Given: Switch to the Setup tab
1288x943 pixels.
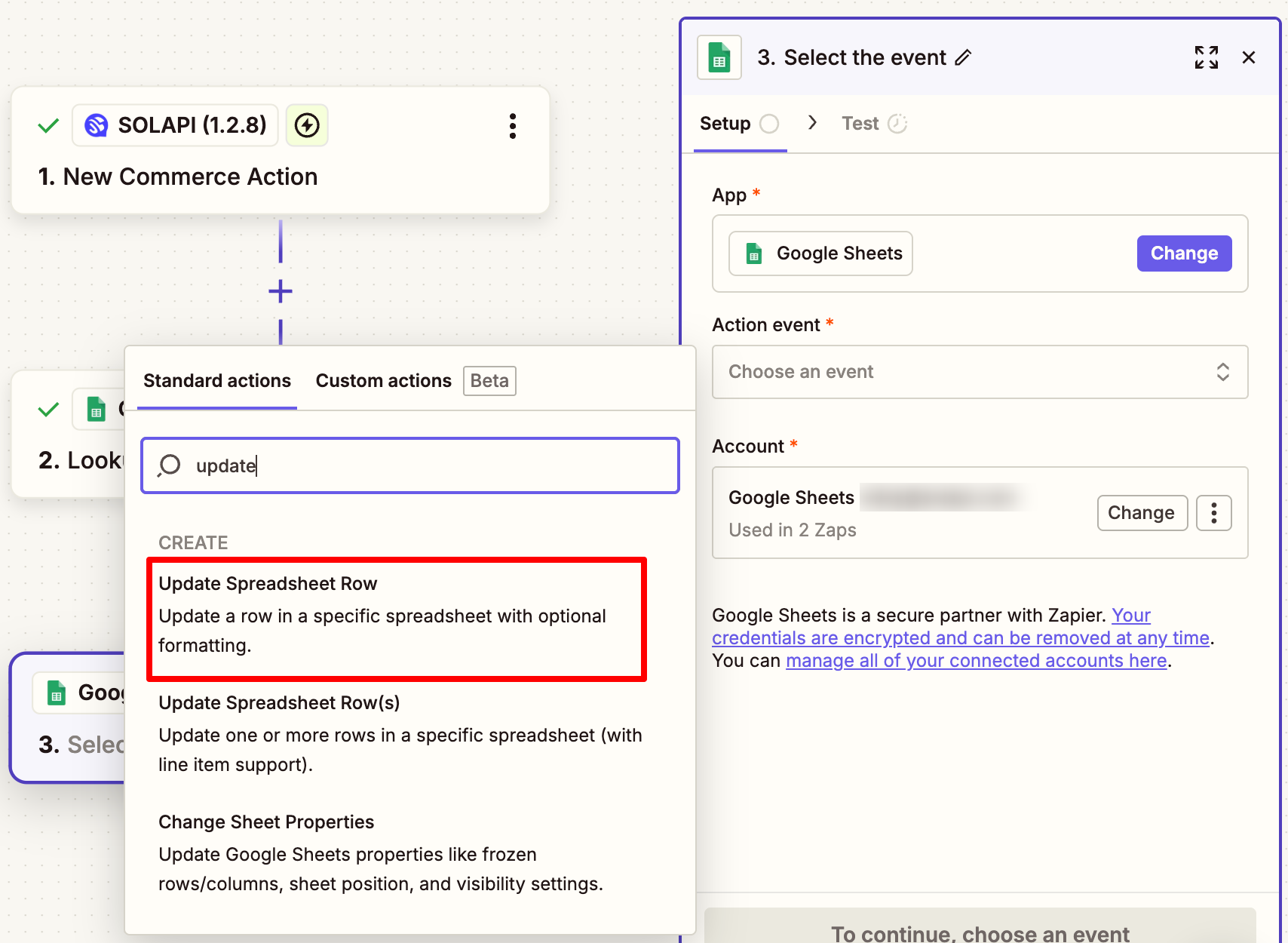Looking at the screenshot, I should [740, 124].
